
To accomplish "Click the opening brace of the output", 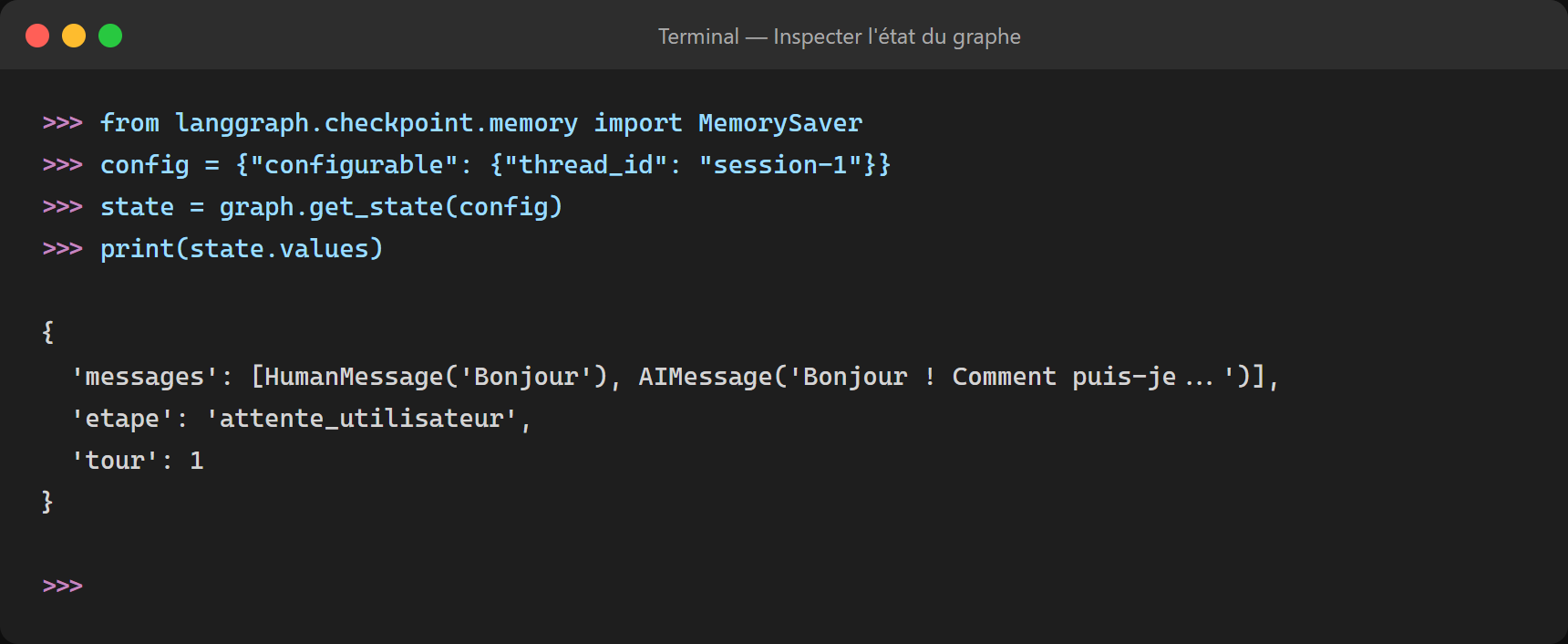I will pyautogui.click(x=48, y=333).
